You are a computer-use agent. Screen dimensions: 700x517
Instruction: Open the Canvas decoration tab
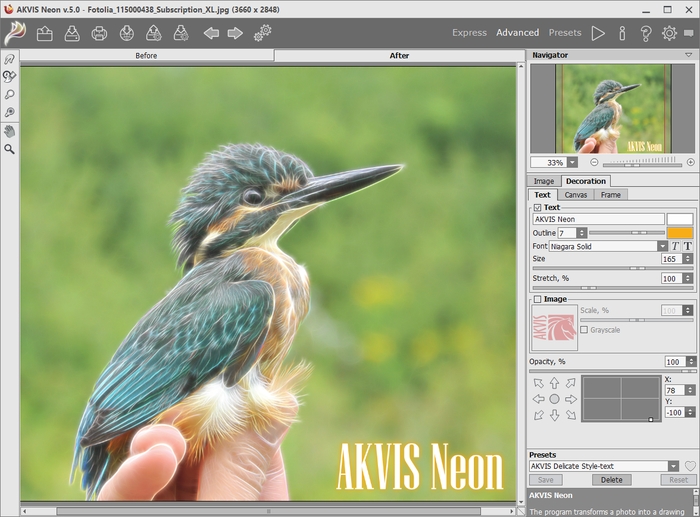pyautogui.click(x=575, y=195)
